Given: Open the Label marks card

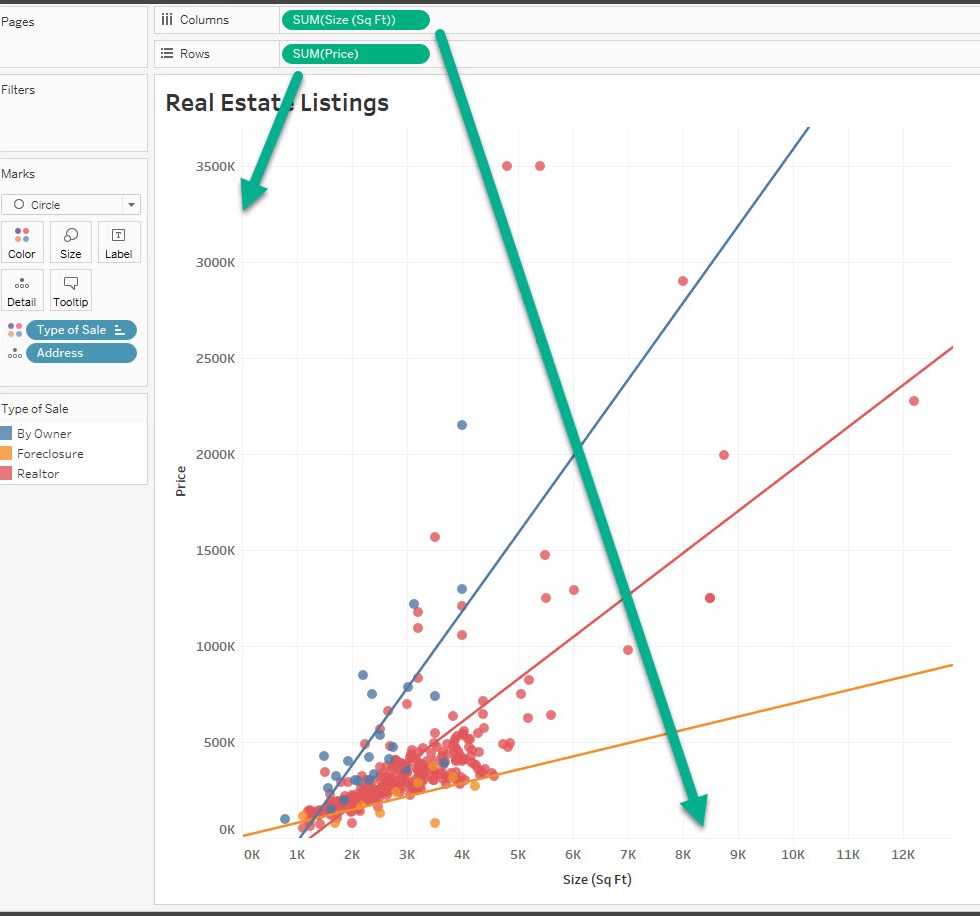Looking at the screenshot, I should pos(119,242).
